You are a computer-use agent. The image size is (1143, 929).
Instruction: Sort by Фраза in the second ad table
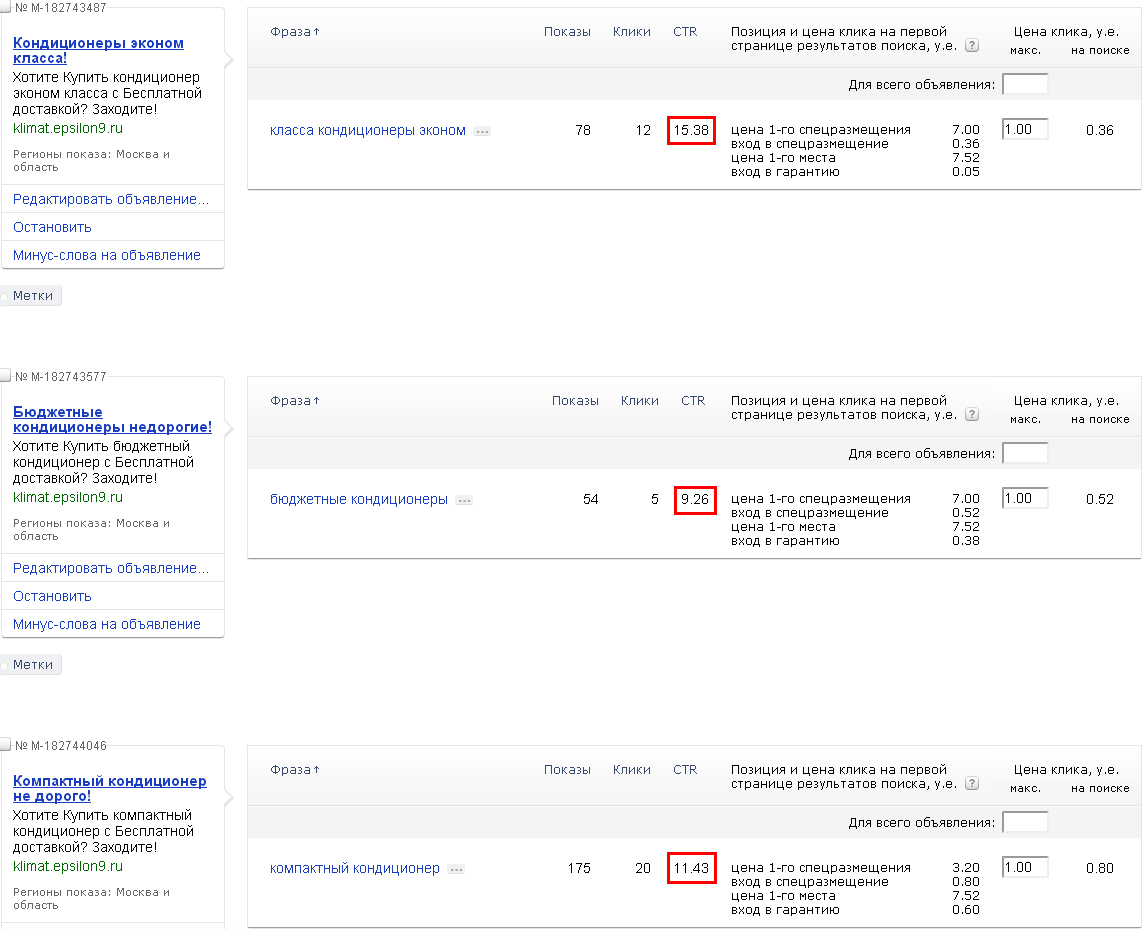(294, 401)
